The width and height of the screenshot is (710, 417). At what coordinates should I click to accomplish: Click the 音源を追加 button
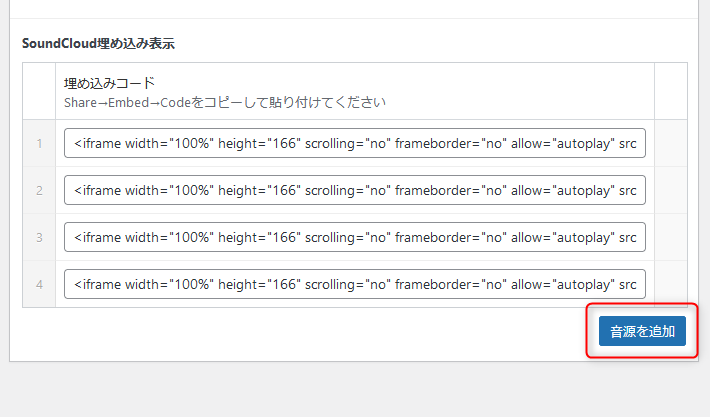pyautogui.click(x=642, y=331)
